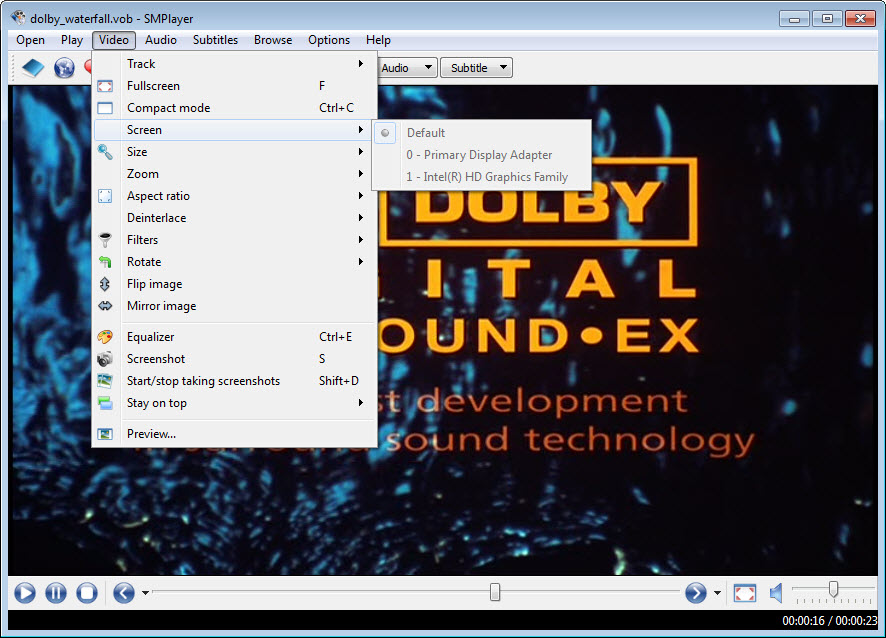Click the Preview menu icon
Screen dimensions: 886x638
click(105, 434)
